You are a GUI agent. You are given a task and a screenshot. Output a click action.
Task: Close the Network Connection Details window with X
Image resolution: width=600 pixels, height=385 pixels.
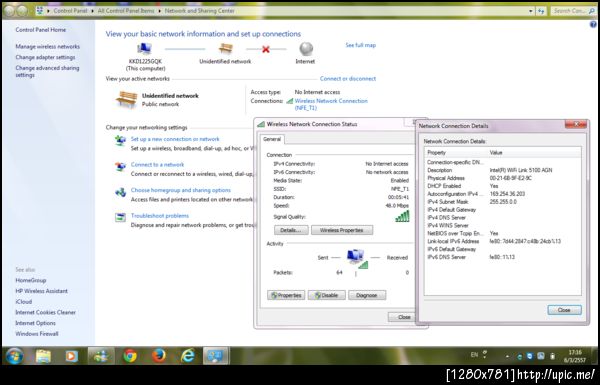click(x=576, y=124)
